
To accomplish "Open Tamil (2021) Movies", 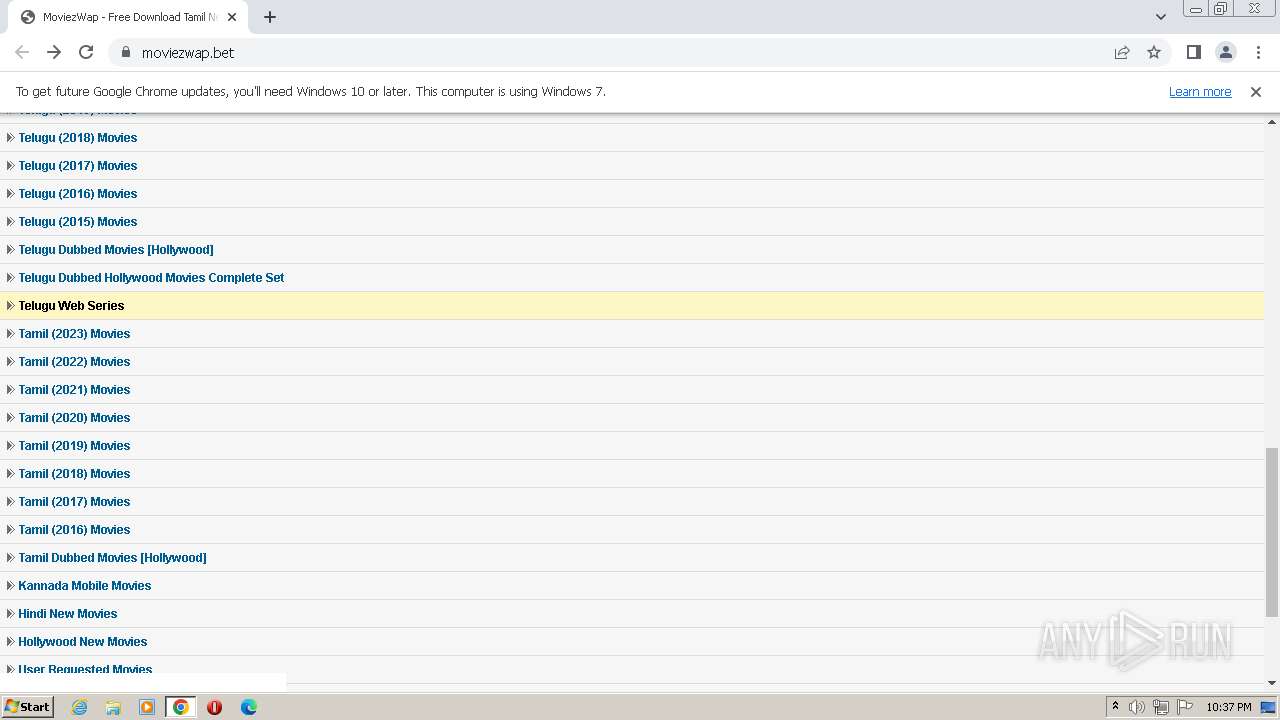I will (x=74, y=390).
